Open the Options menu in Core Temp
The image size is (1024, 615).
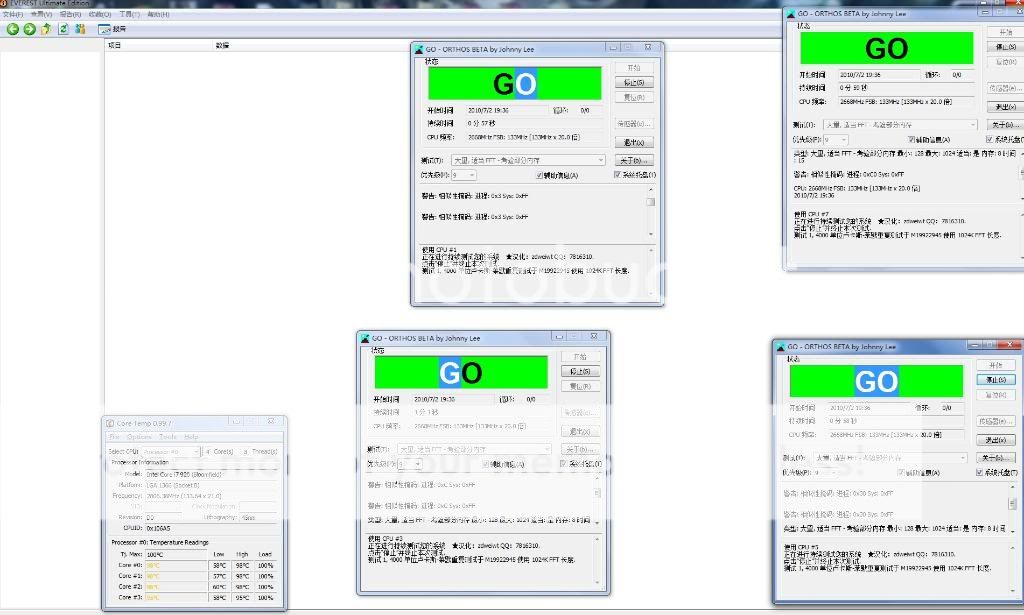click(139, 437)
